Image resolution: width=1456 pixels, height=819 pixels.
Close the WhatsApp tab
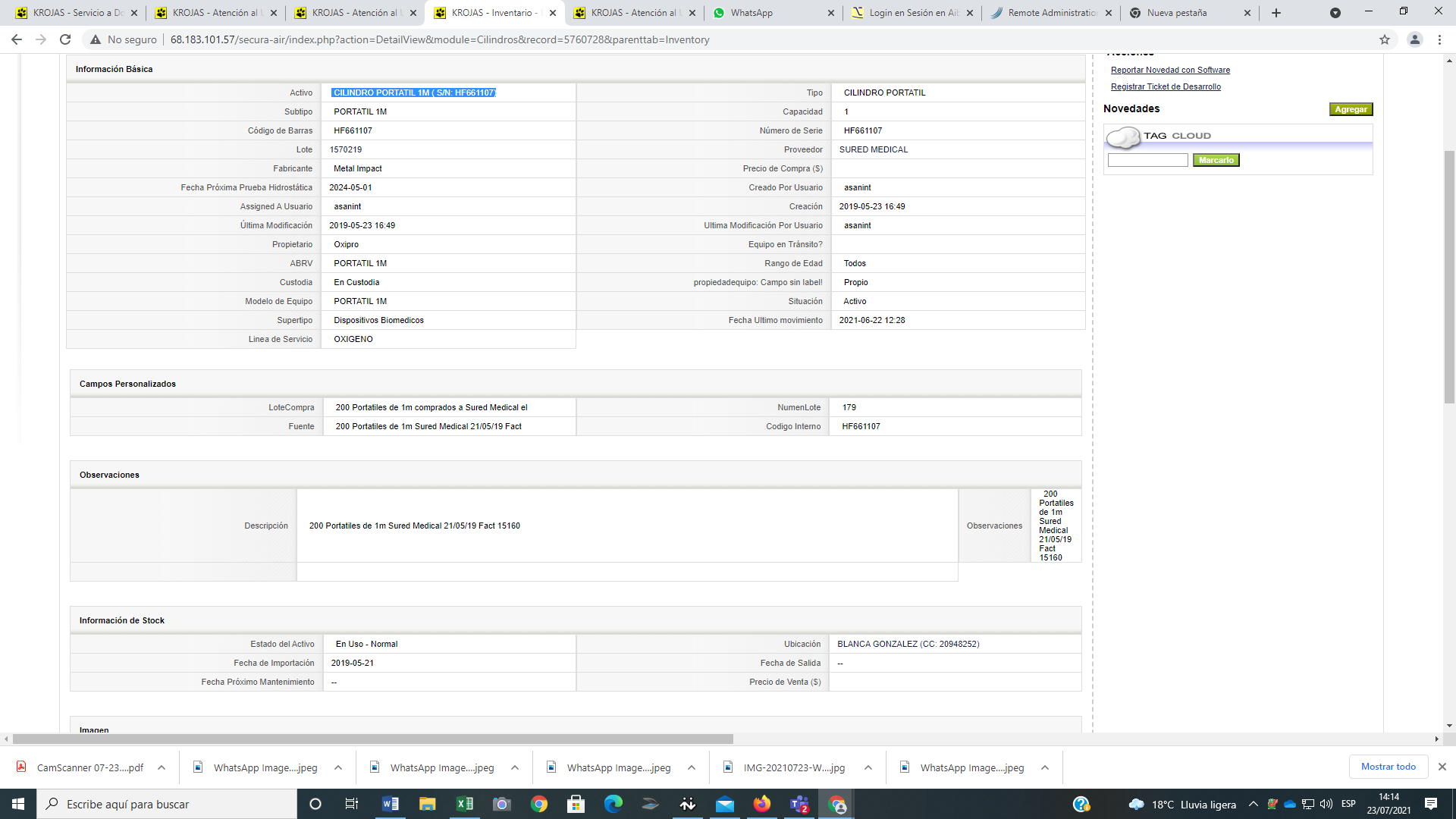831,13
